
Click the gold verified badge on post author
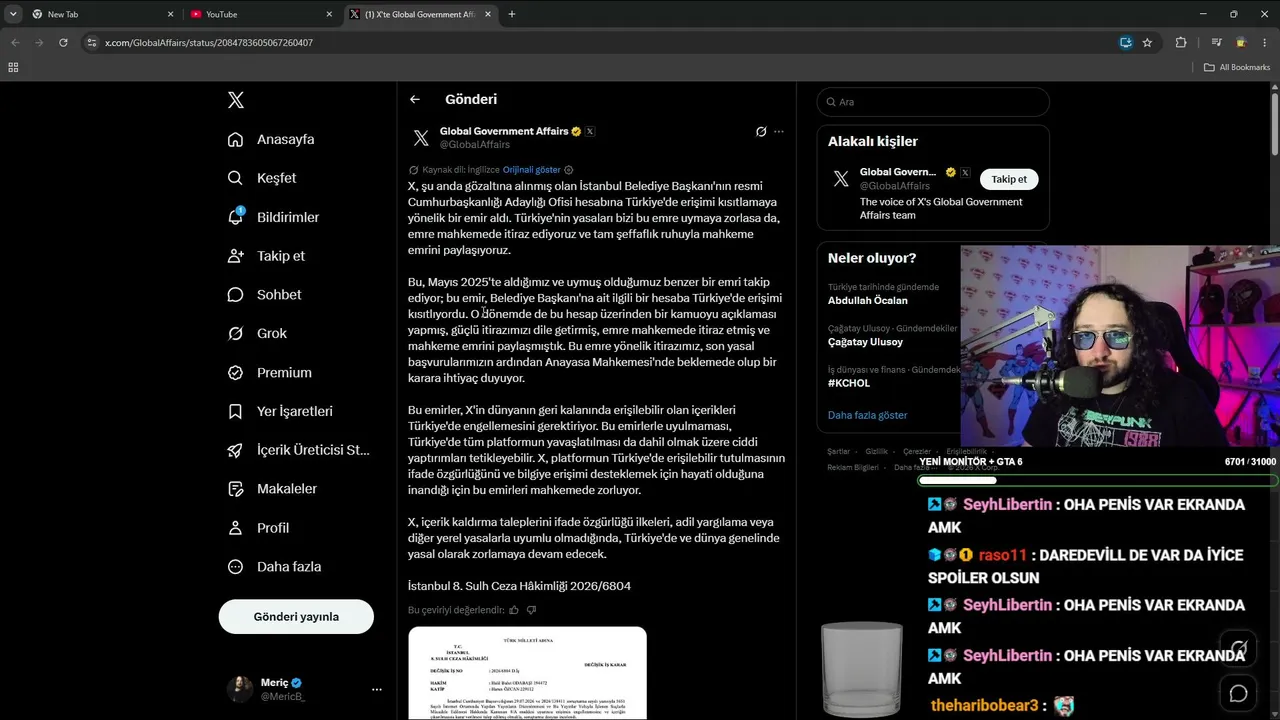(x=576, y=131)
